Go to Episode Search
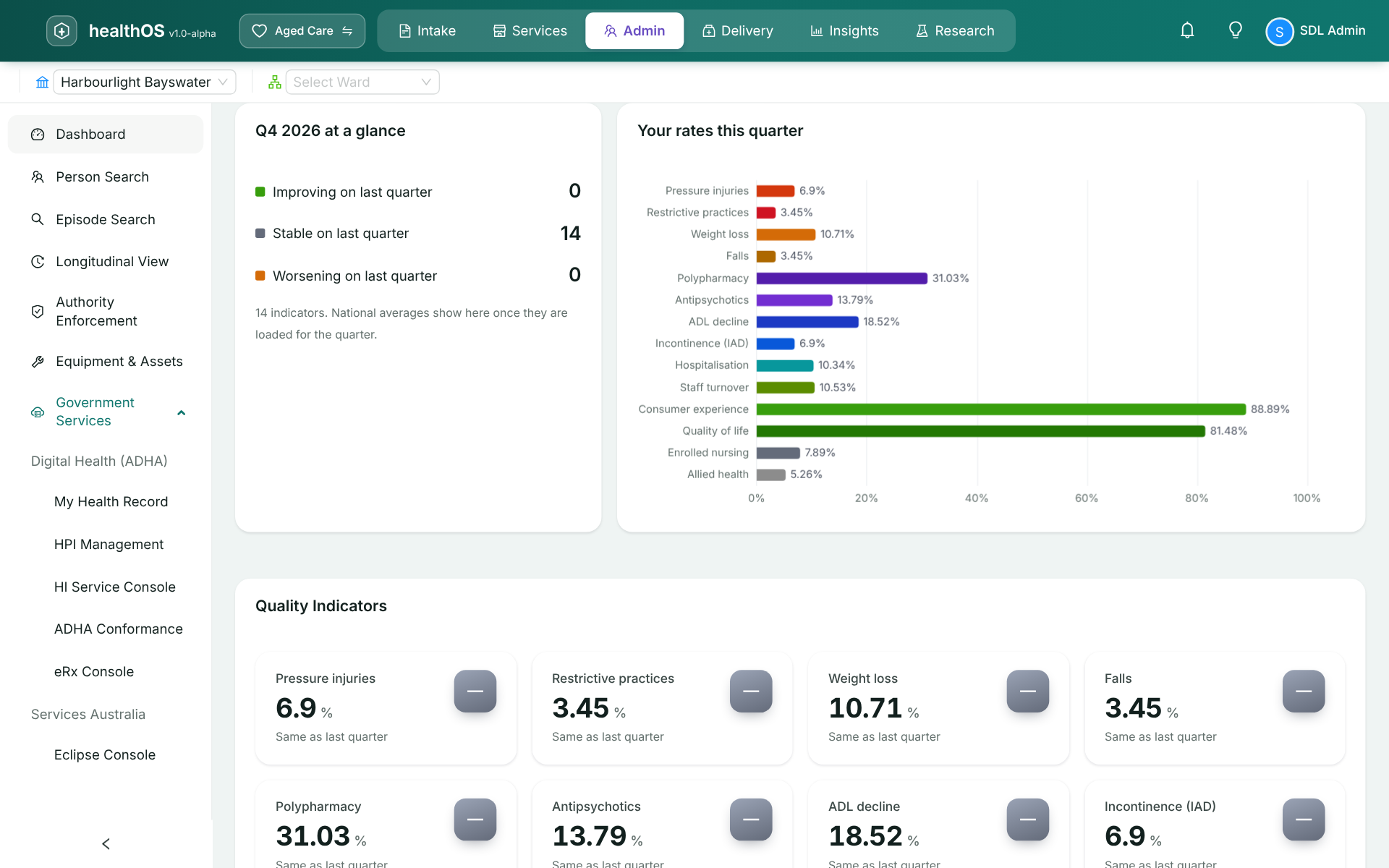This screenshot has width=1389, height=868. pyautogui.click(x=106, y=220)
